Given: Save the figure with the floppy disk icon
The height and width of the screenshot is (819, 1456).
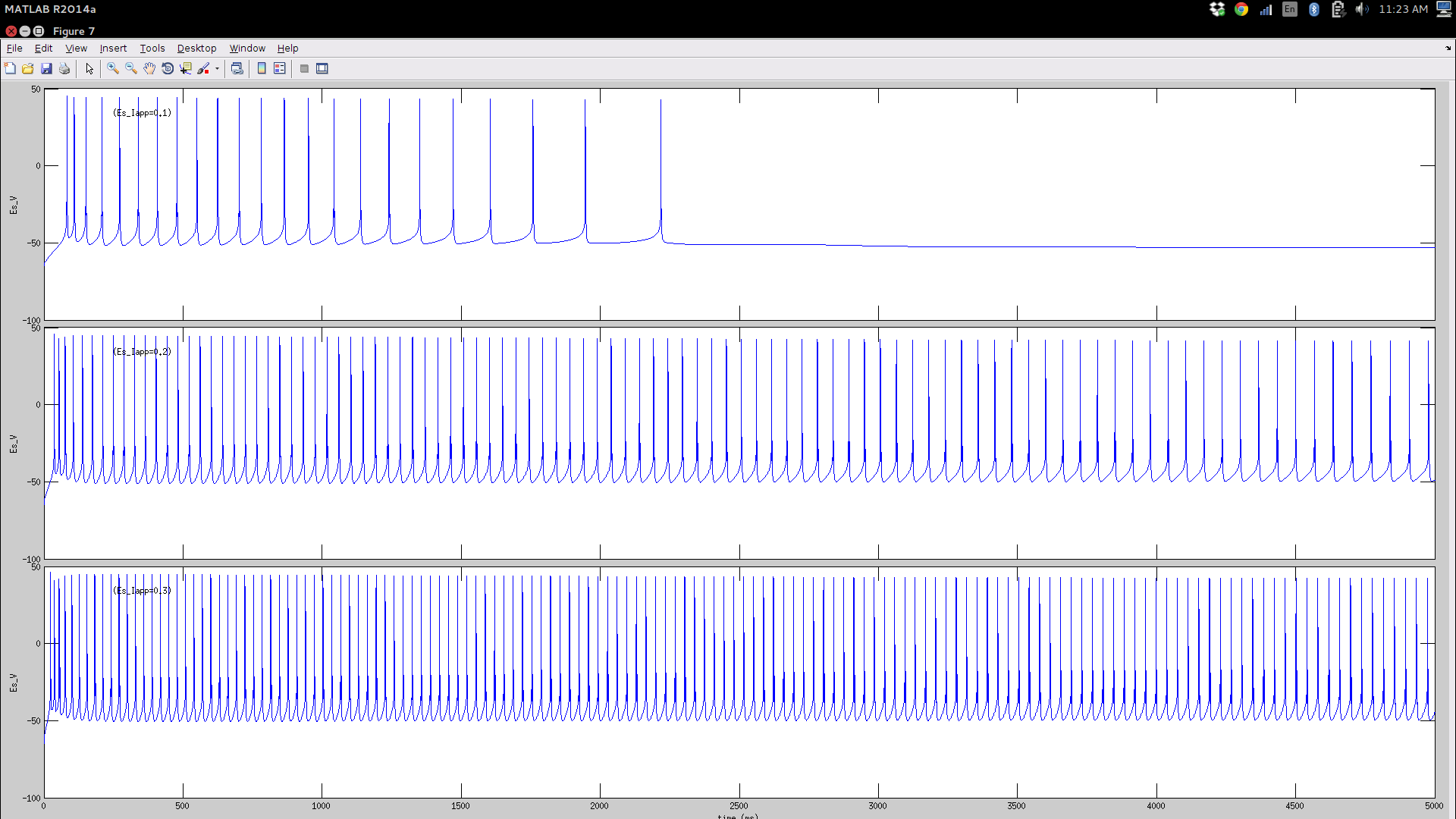Looking at the screenshot, I should [46, 68].
